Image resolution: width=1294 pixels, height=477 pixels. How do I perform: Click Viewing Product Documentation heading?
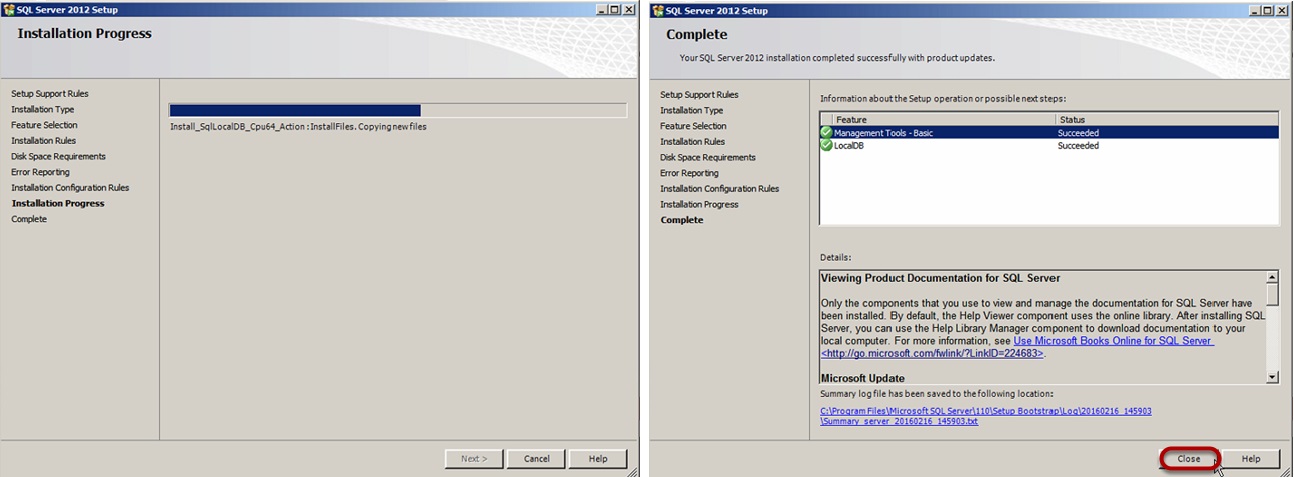click(x=940, y=278)
